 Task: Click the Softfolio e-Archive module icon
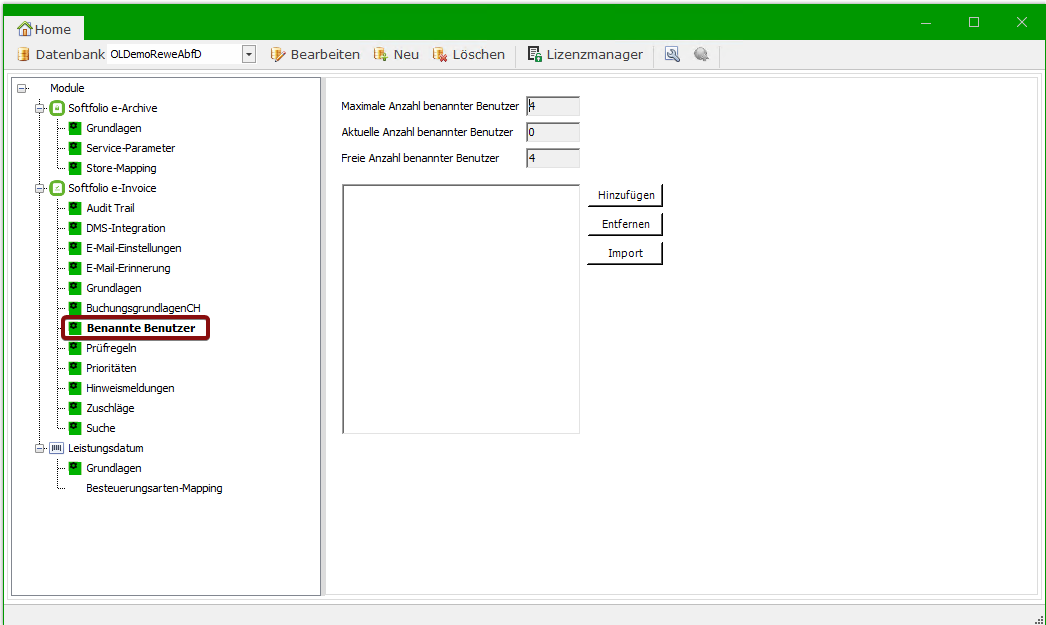[57, 108]
